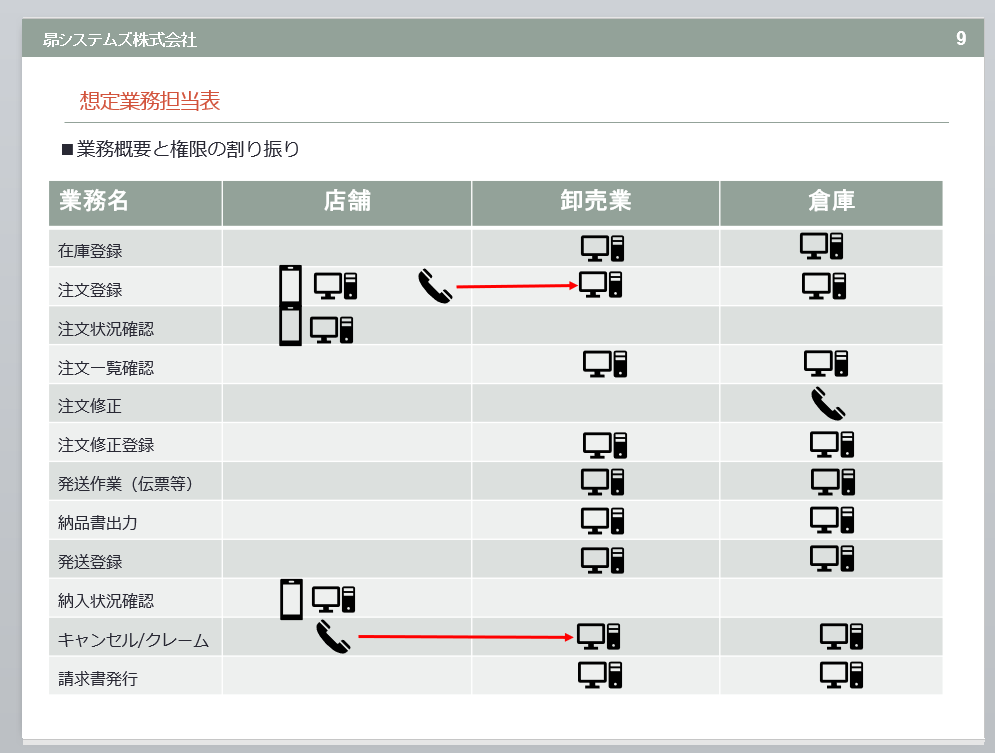This screenshot has width=995, height=753.
Task: Select the phone icon in the 注文登録 row
Action: (x=435, y=288)
